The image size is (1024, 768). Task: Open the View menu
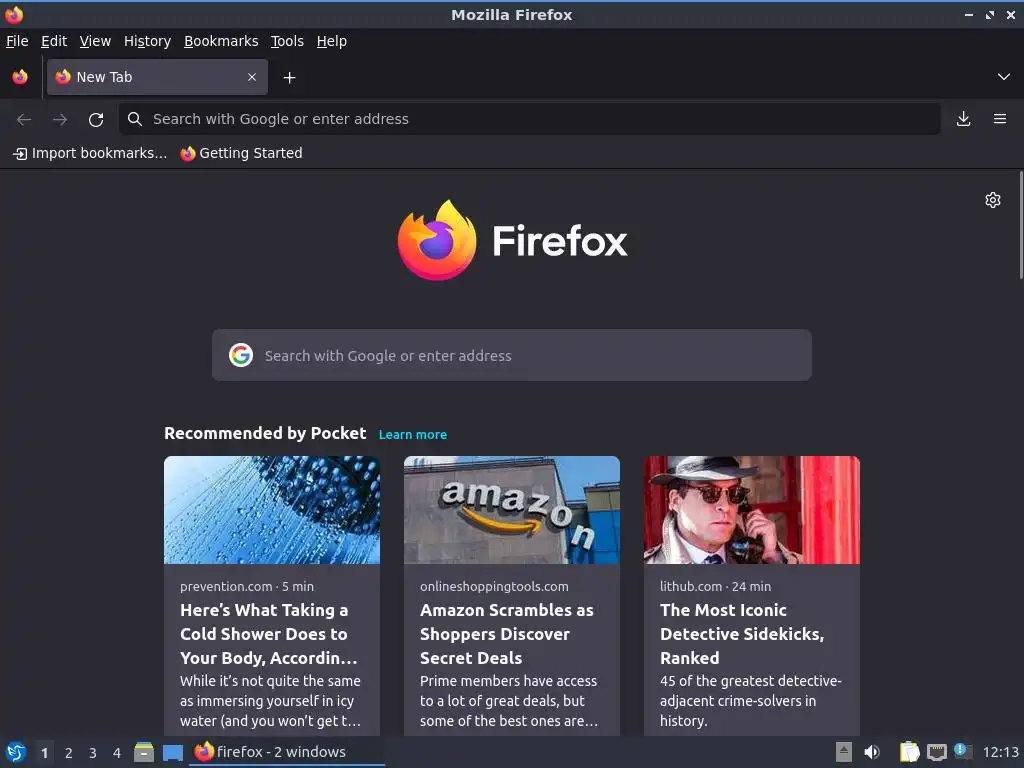coord(95,41)
